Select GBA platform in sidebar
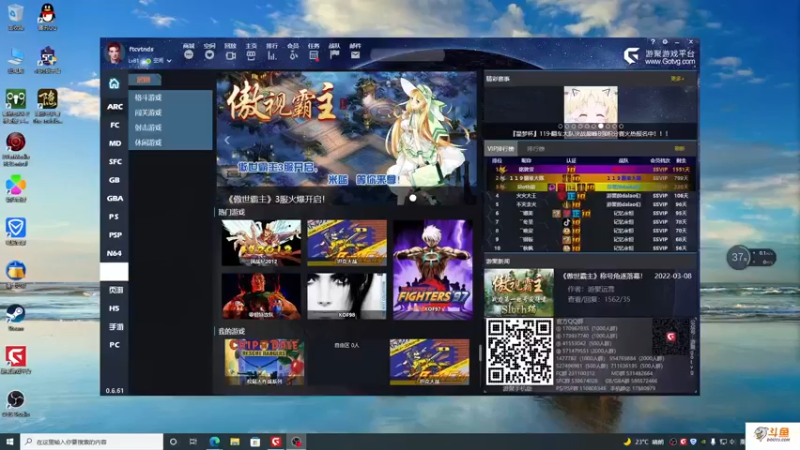Image resolution: width=800 pixels, height=450 pixels. pyautogui.click(x=114, y=198)
